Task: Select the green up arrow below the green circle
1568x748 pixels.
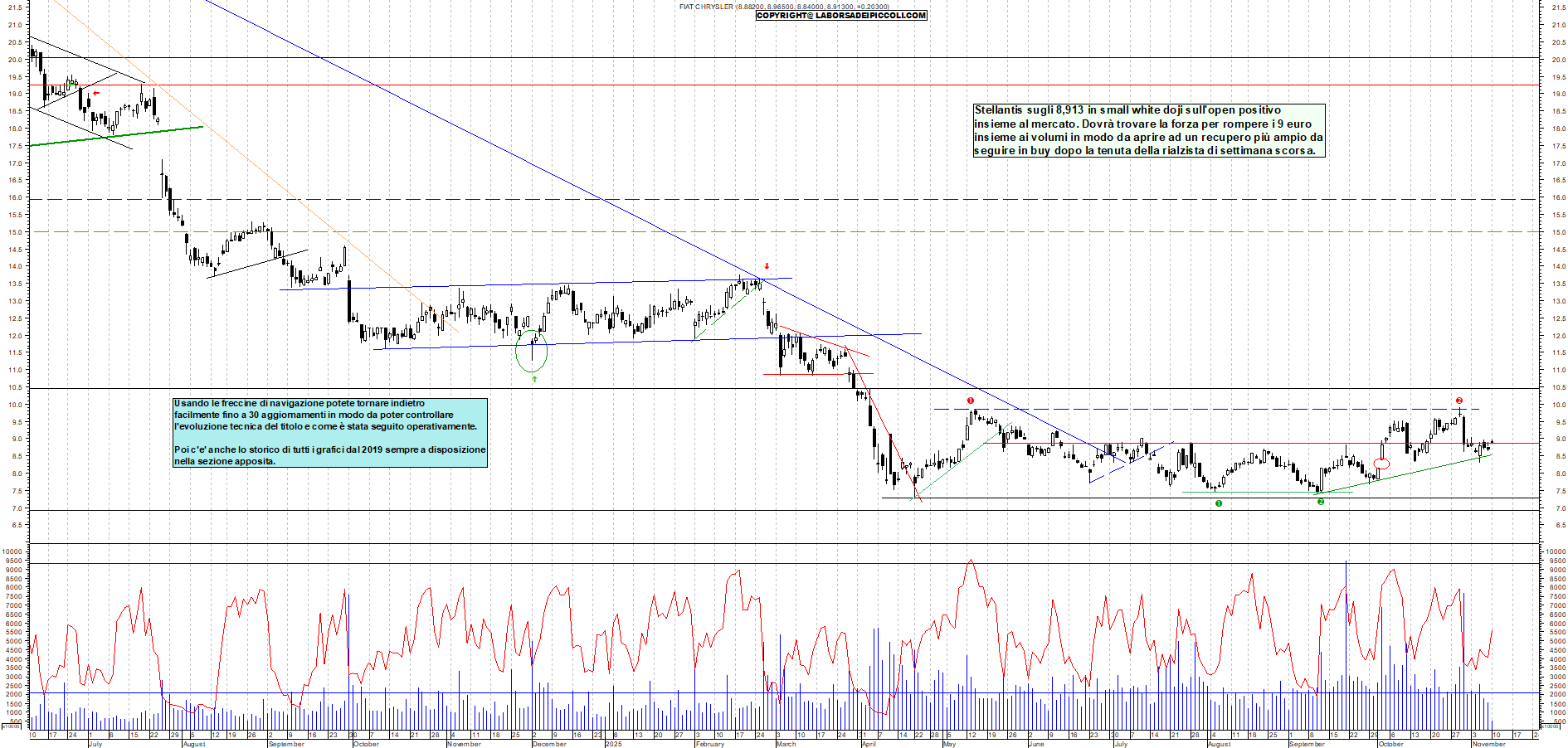Action: pos(535,379)
